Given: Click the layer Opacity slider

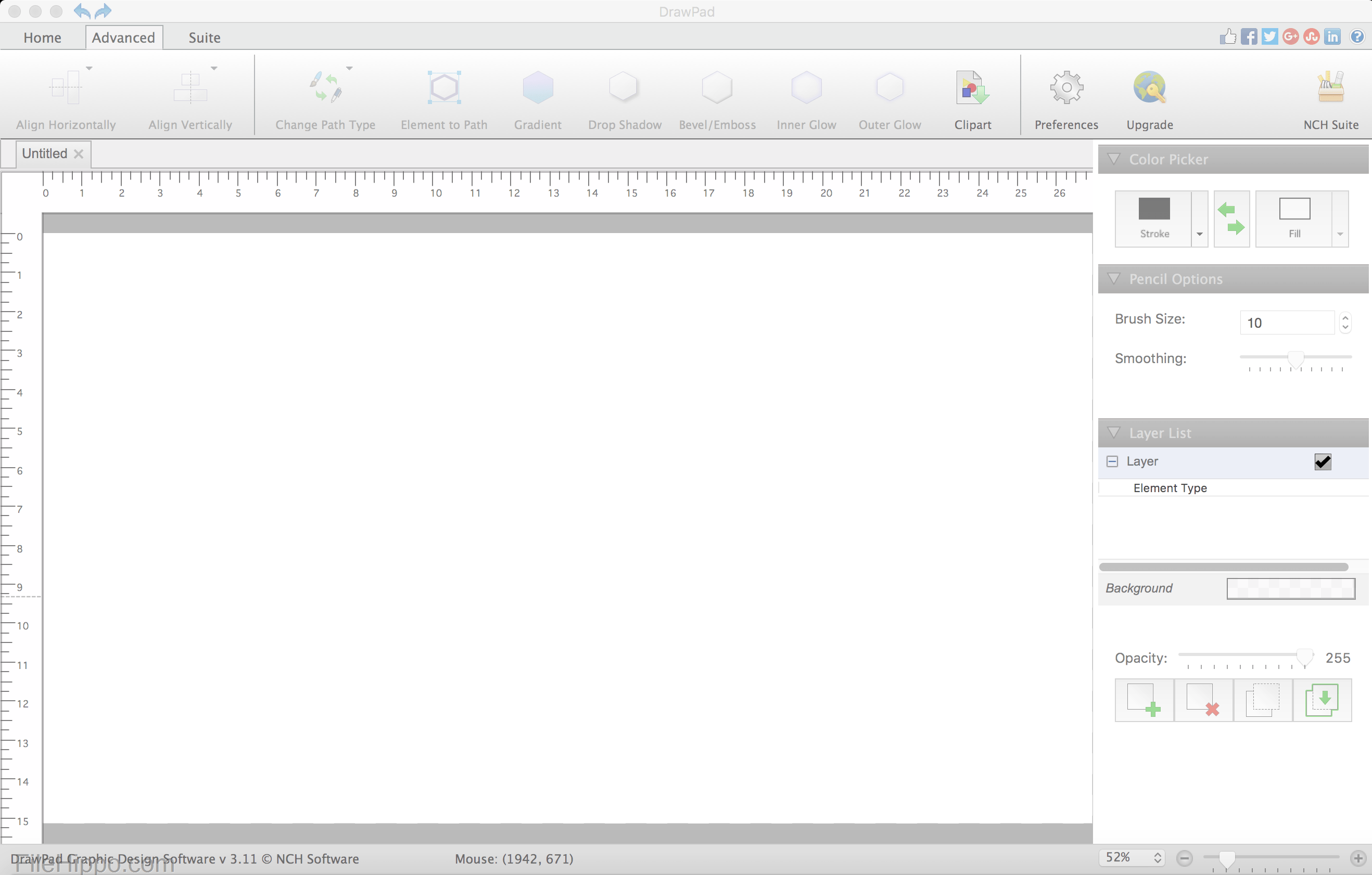Looking at the screenshot, I should click(1246, 658).
